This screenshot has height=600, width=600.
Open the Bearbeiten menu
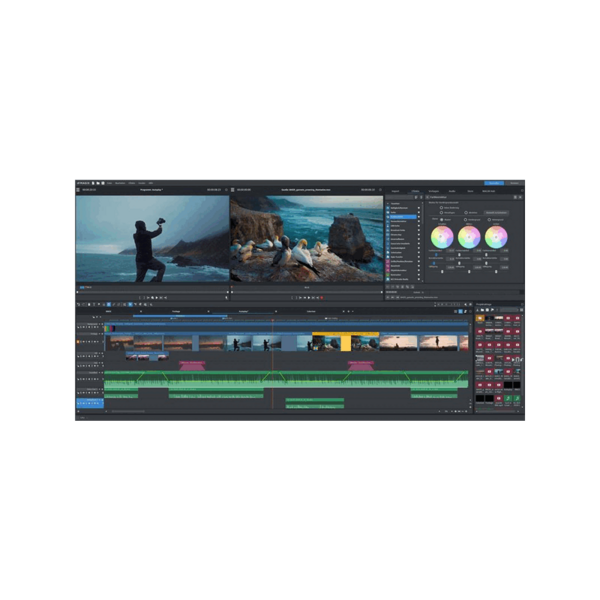click(120, 183)
